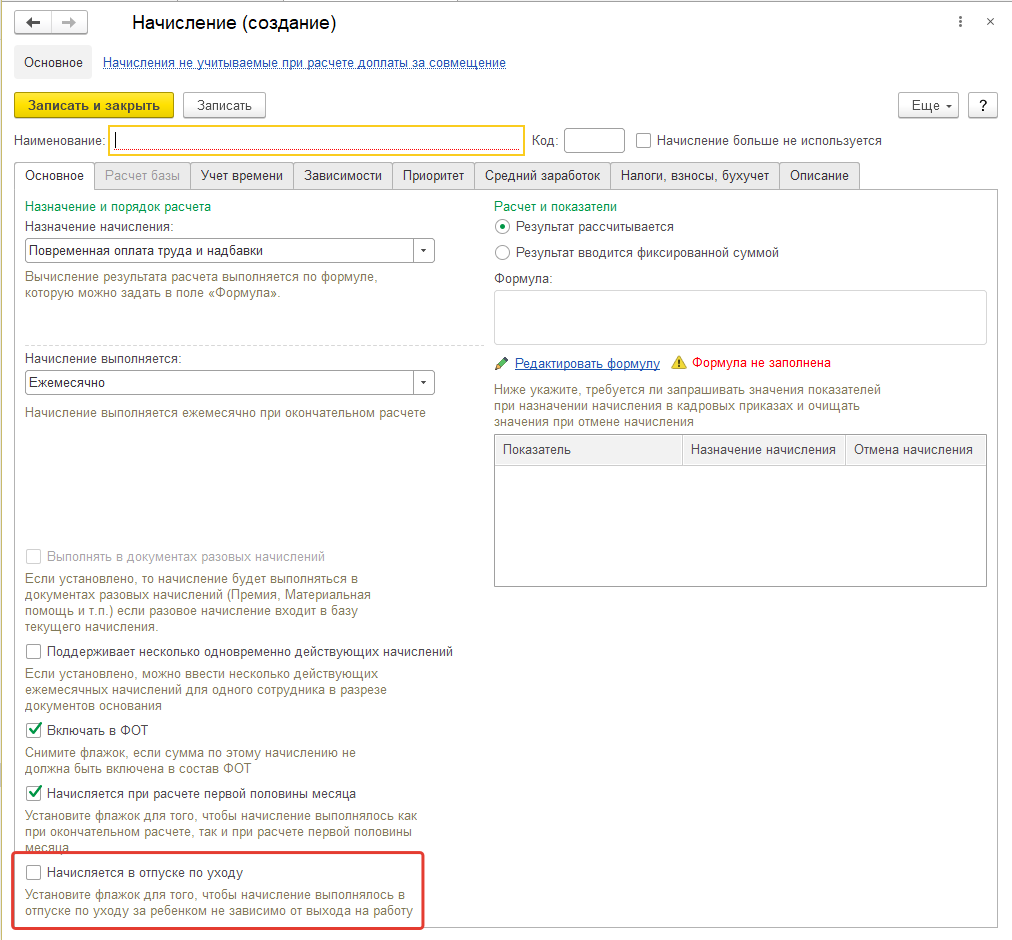Image resolution: width=1012 pixels, height=940 pixels.
Task: Open the Еще dropdown menu
Action: 928,105
